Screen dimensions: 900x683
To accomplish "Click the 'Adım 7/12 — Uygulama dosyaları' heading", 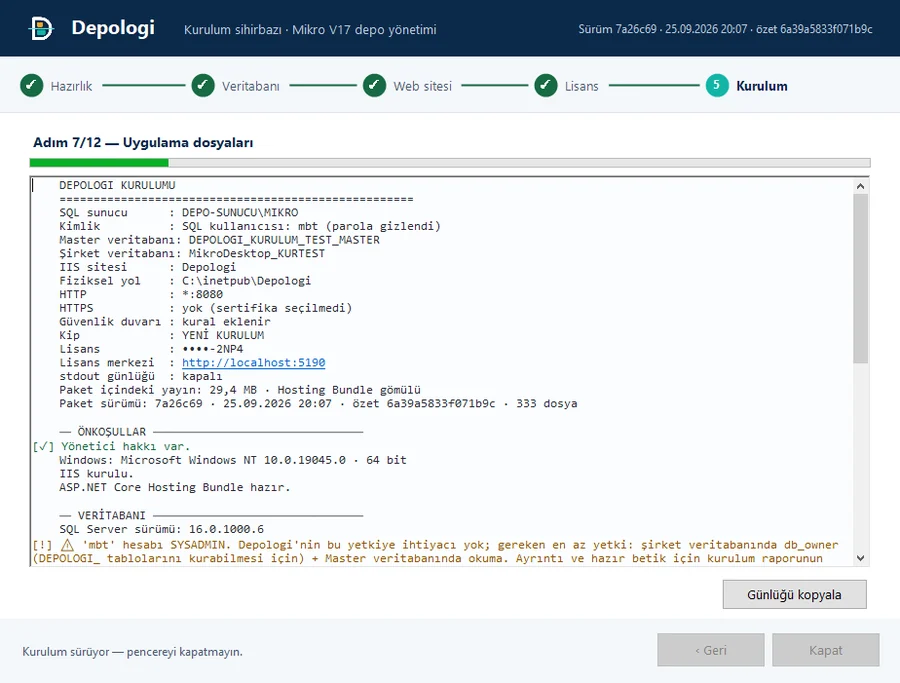I will 143,142.
